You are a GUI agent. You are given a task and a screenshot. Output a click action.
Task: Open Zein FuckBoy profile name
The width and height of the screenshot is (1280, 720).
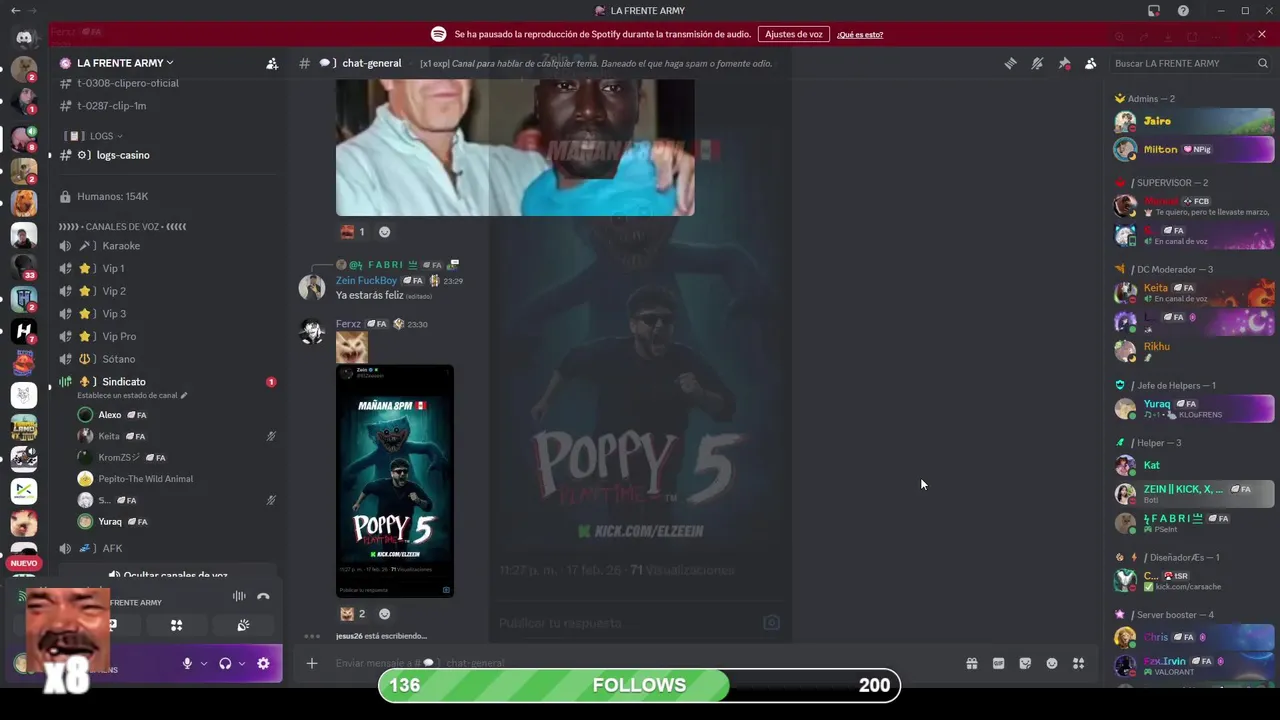(366, 281)
